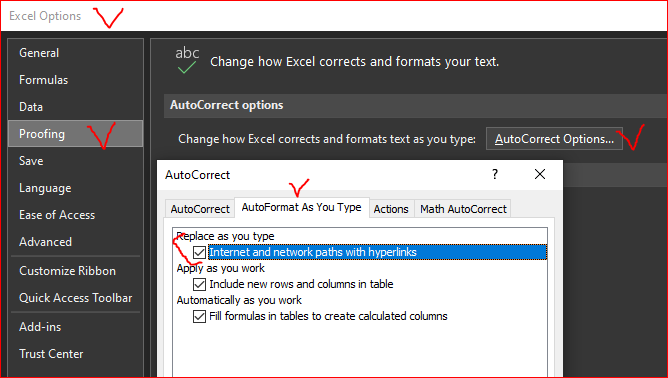The height and width of the screenshot is (378, 668).
Task: Close the AutoCorrect dialog with X
Action: [x=540, y=174]
